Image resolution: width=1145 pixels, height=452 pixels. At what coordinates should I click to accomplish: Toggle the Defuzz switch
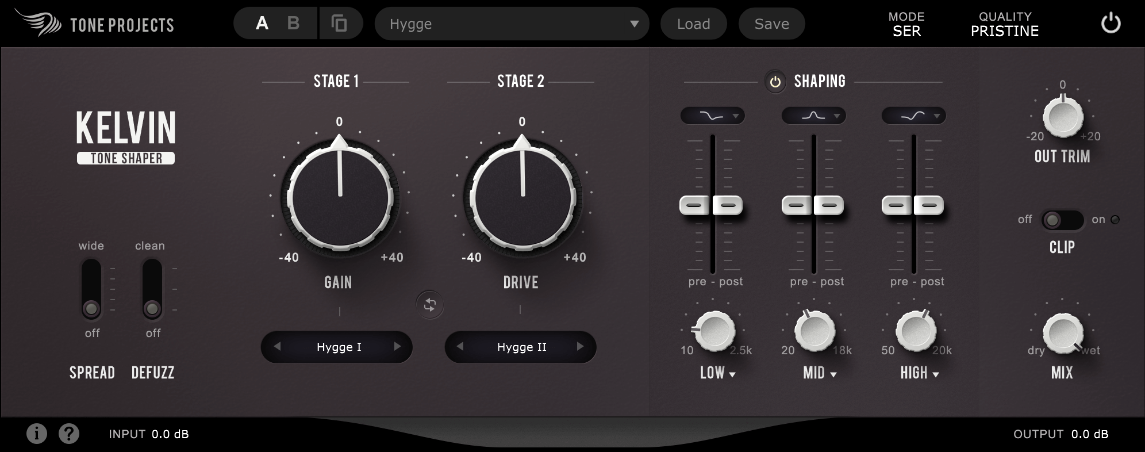152,288
